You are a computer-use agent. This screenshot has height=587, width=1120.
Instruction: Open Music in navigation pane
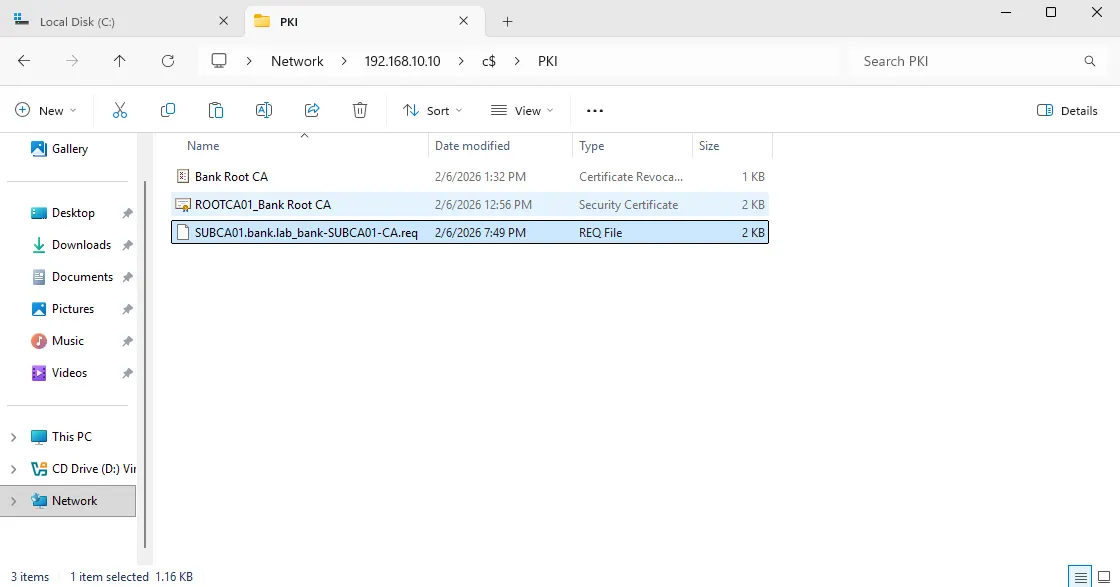[68, 341]
